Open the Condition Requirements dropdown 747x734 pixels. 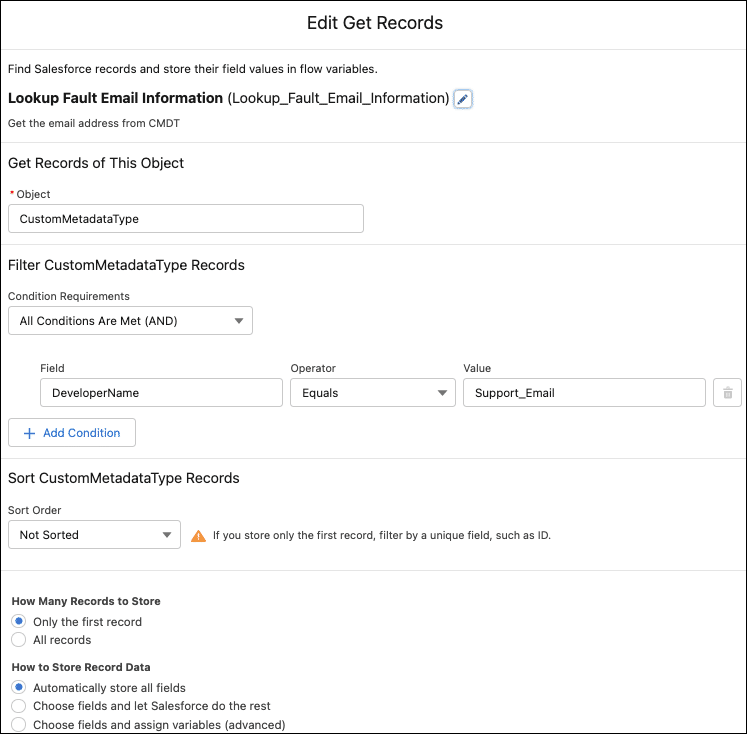point(130,321)
